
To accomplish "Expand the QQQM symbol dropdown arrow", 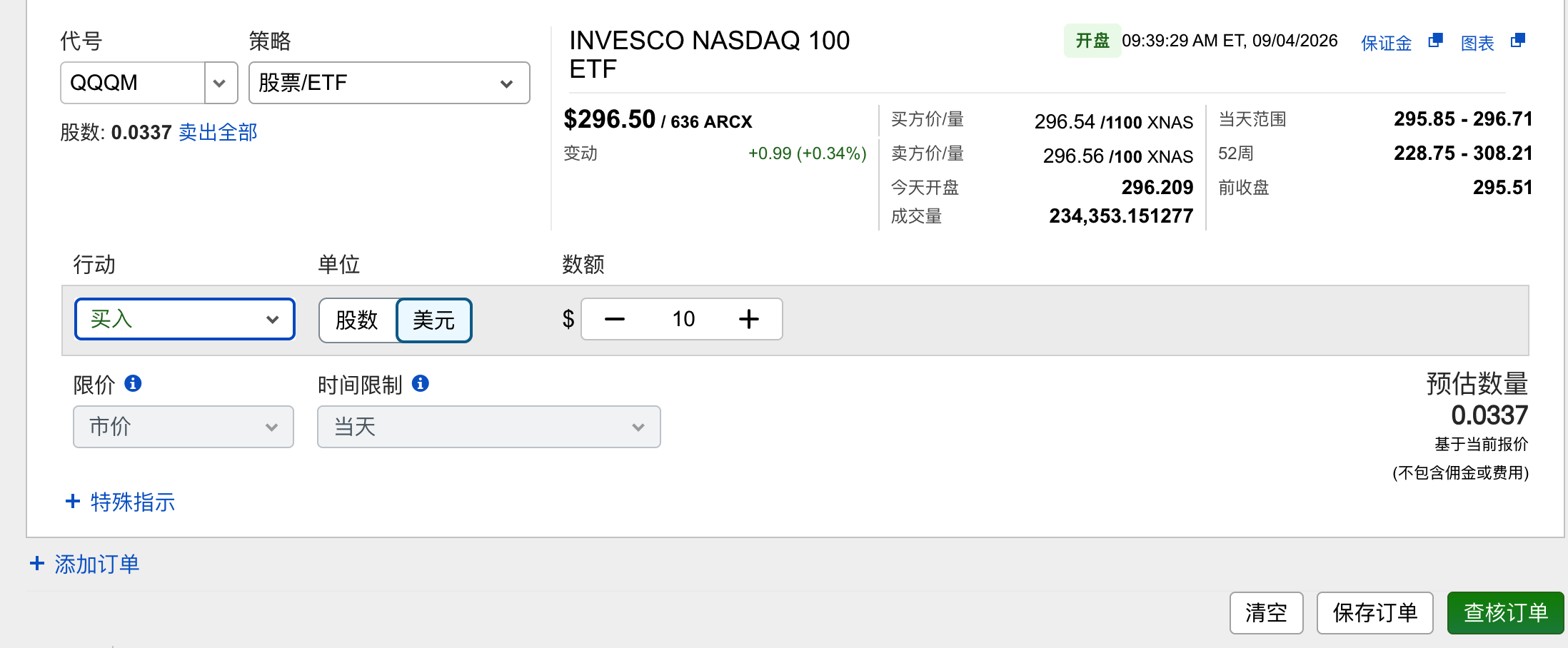I will 220,83.
